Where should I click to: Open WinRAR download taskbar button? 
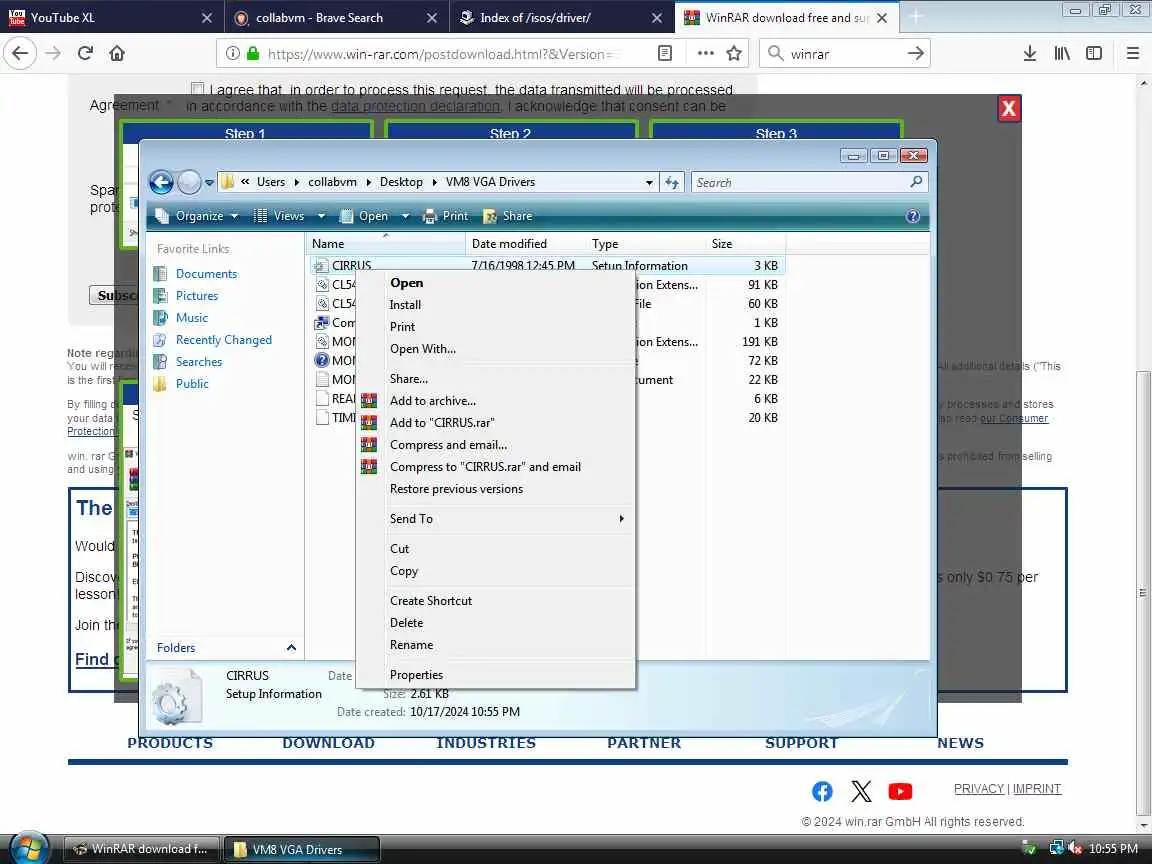(142, 849)
